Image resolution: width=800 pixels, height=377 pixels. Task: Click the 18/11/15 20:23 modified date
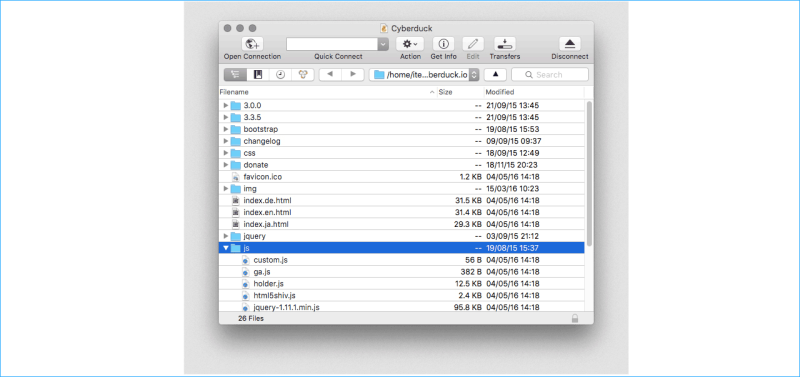[513, 165]
